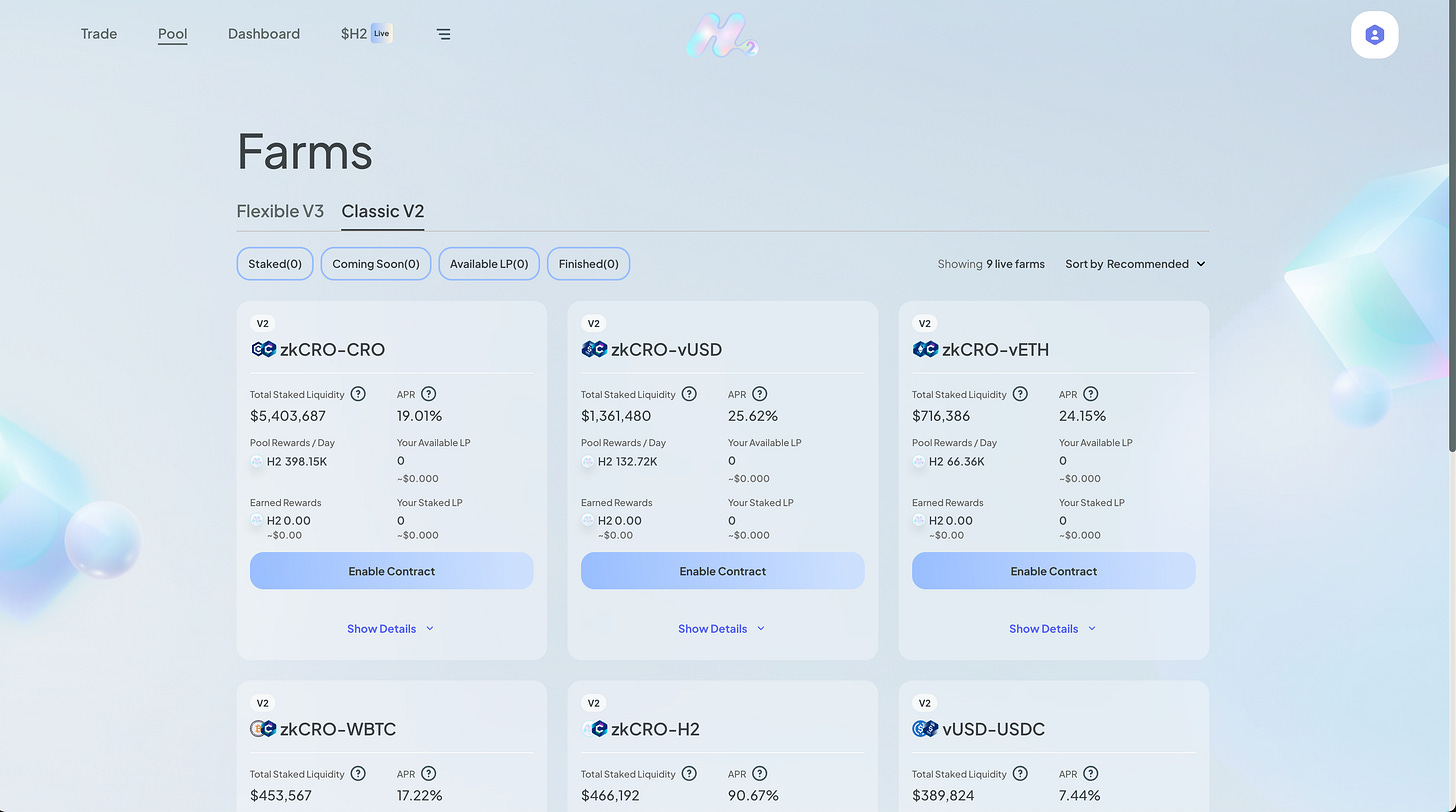1456x812 pixels.
Task: Click the $5,403,687 staked liquidity value
Action: tap(288, 416)
